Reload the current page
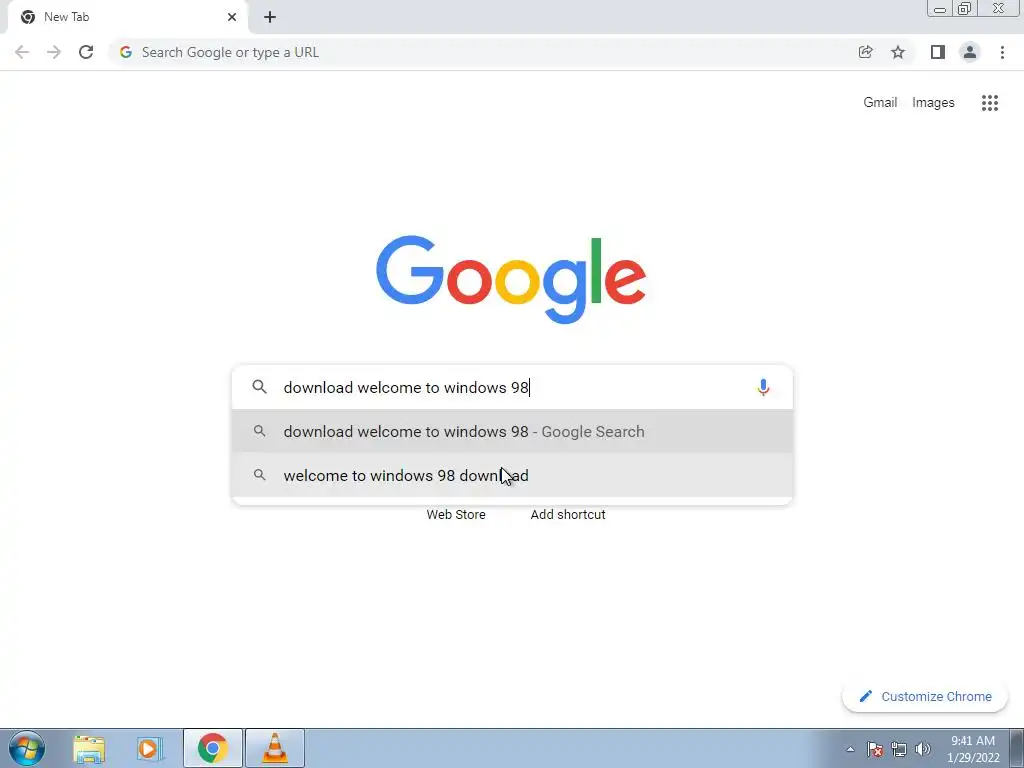 pos(86,52)
